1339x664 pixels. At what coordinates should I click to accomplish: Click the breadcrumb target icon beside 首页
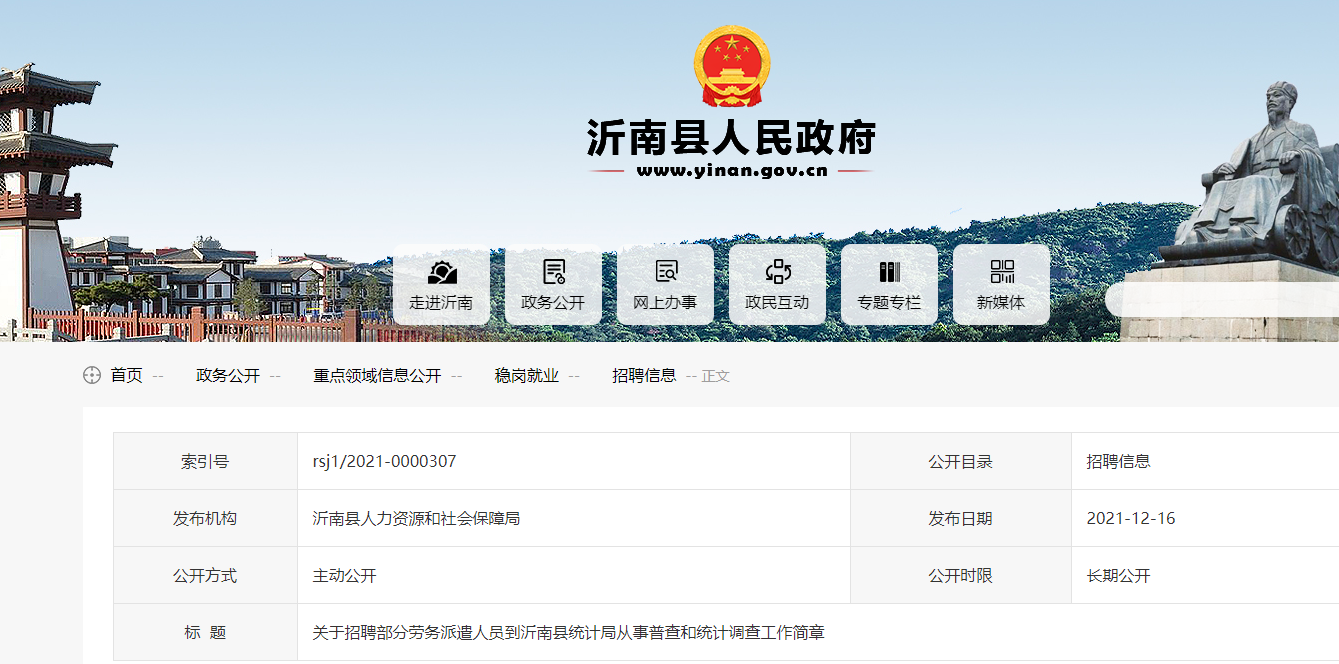[x=92, y=376]
